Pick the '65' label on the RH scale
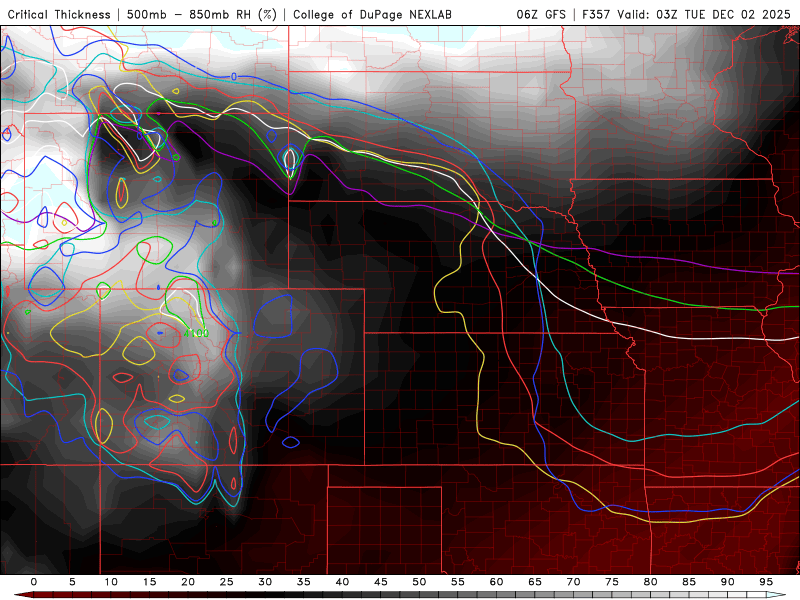 pyautogui.click(x=535, y=582)
